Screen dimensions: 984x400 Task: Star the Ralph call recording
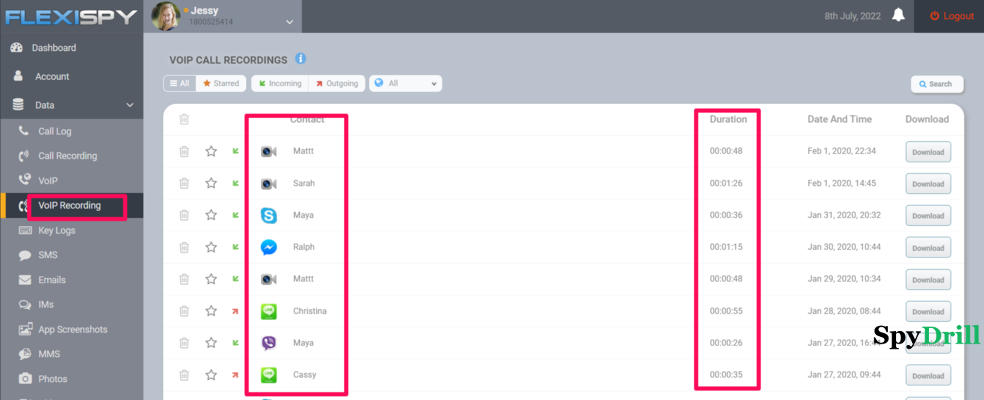[211, 247]
